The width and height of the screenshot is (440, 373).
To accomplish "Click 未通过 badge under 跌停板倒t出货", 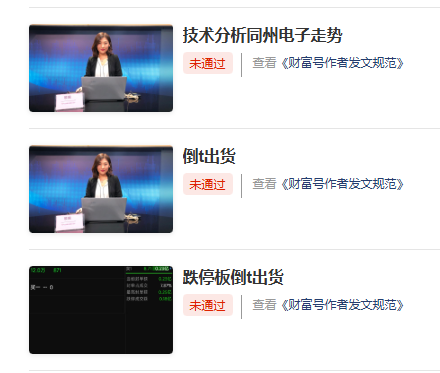I will (x=208, y=305).
